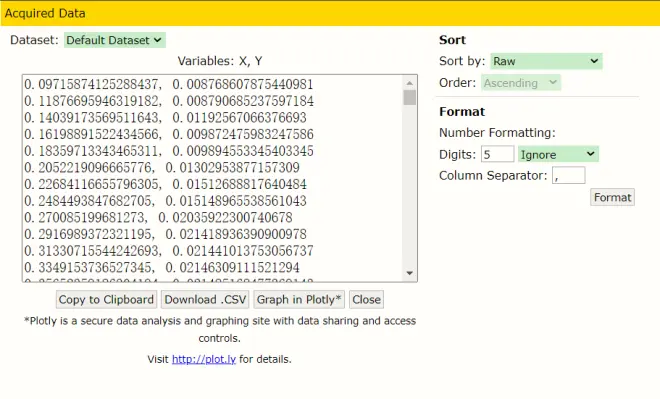Screen dimensions: 660x399
Task: Expand the Sort by Raw dropdown
Action: point(546,61)
